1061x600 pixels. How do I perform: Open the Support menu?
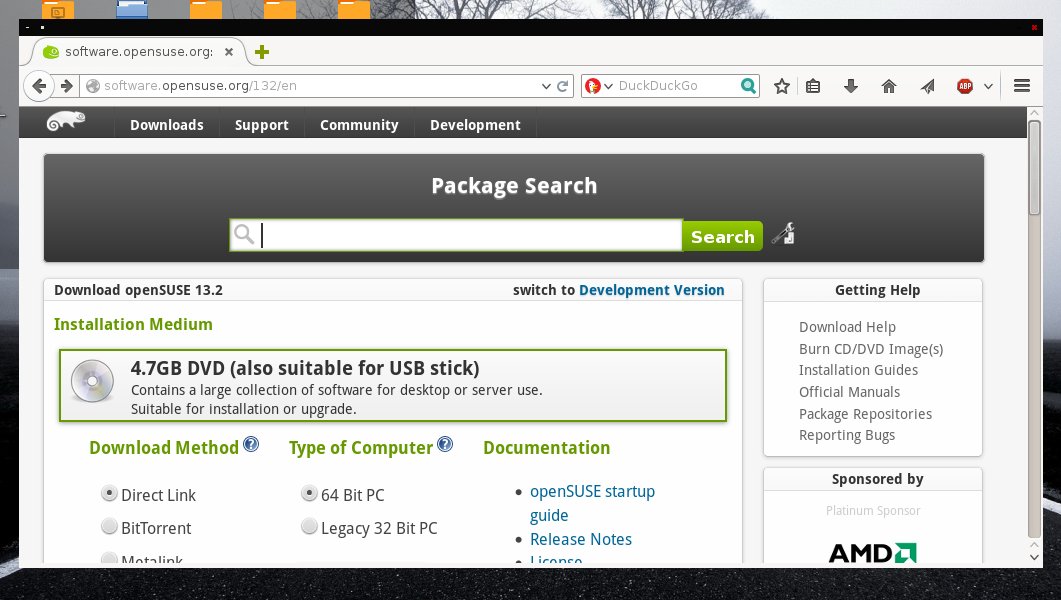(261, 125)
